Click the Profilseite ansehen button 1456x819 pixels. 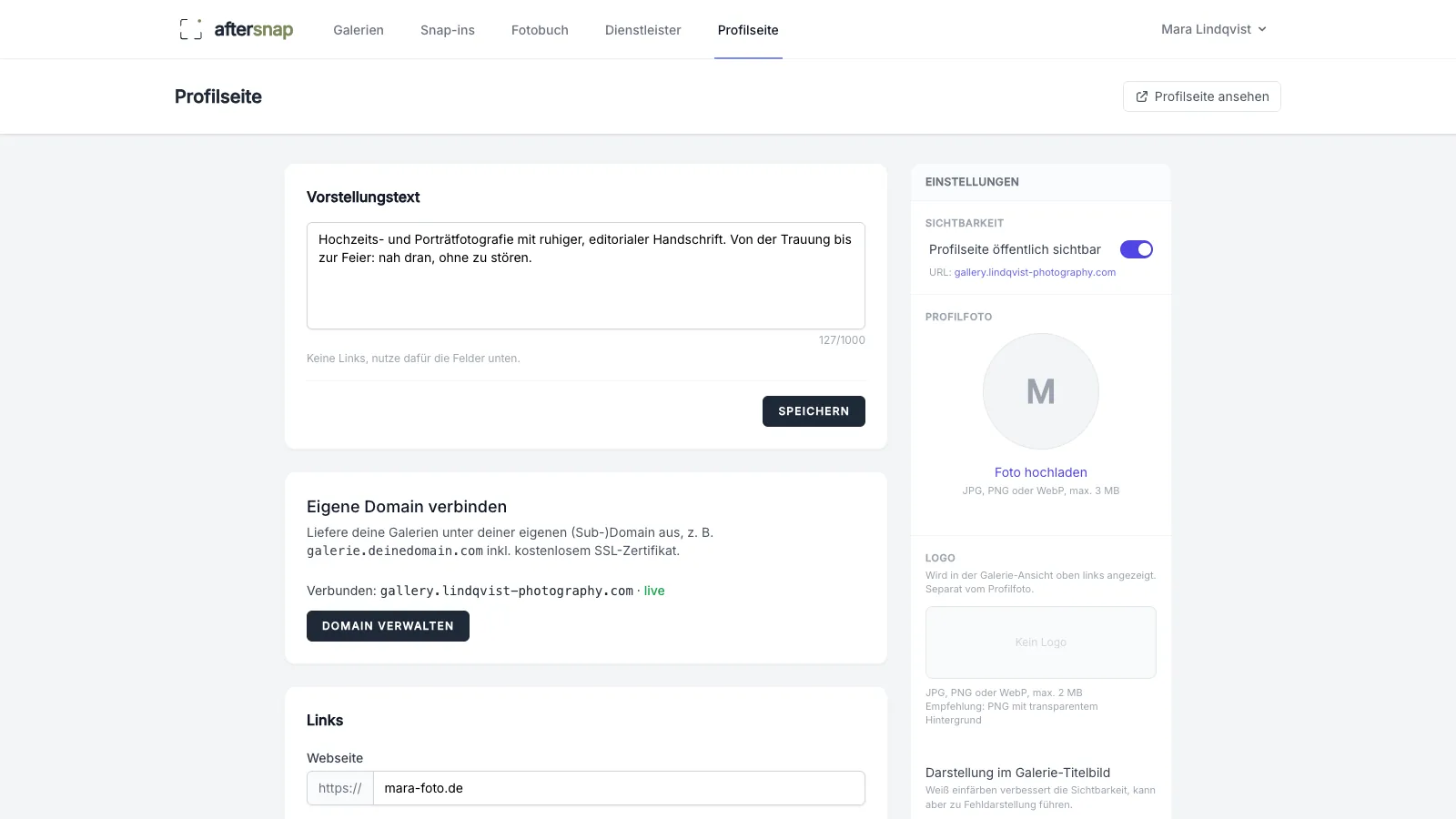[1202, 96]
